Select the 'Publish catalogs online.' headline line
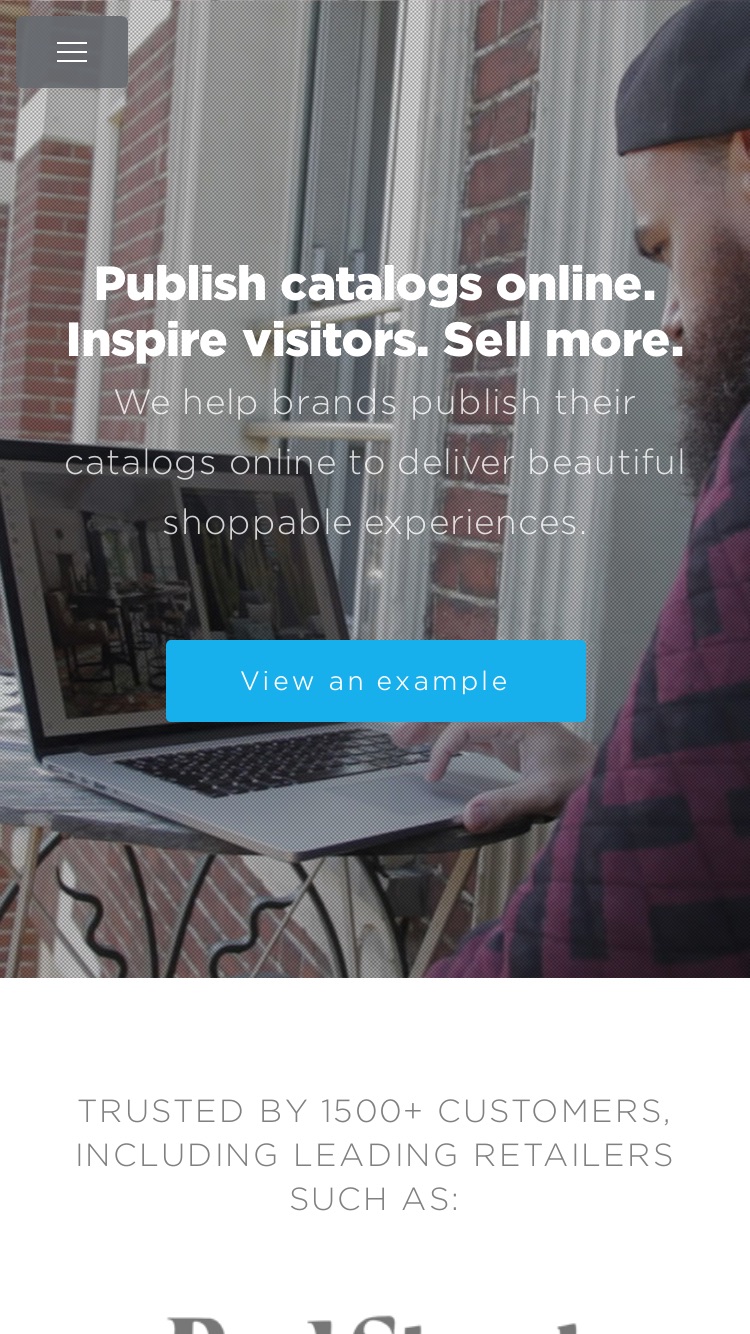750x1334 pixels. tap(375, 284)
